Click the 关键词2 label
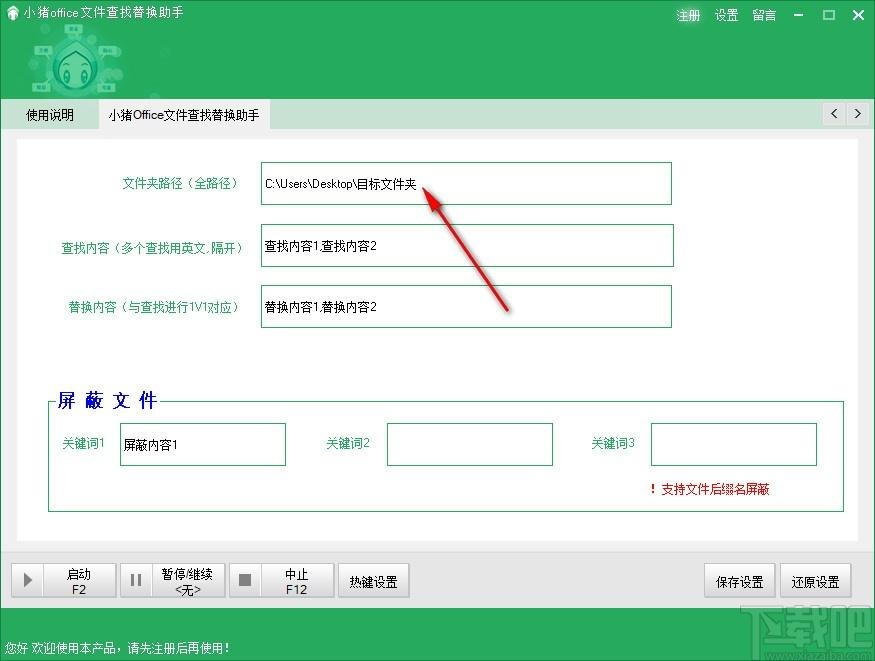The image size is (875, 661). tap(348, 443)
